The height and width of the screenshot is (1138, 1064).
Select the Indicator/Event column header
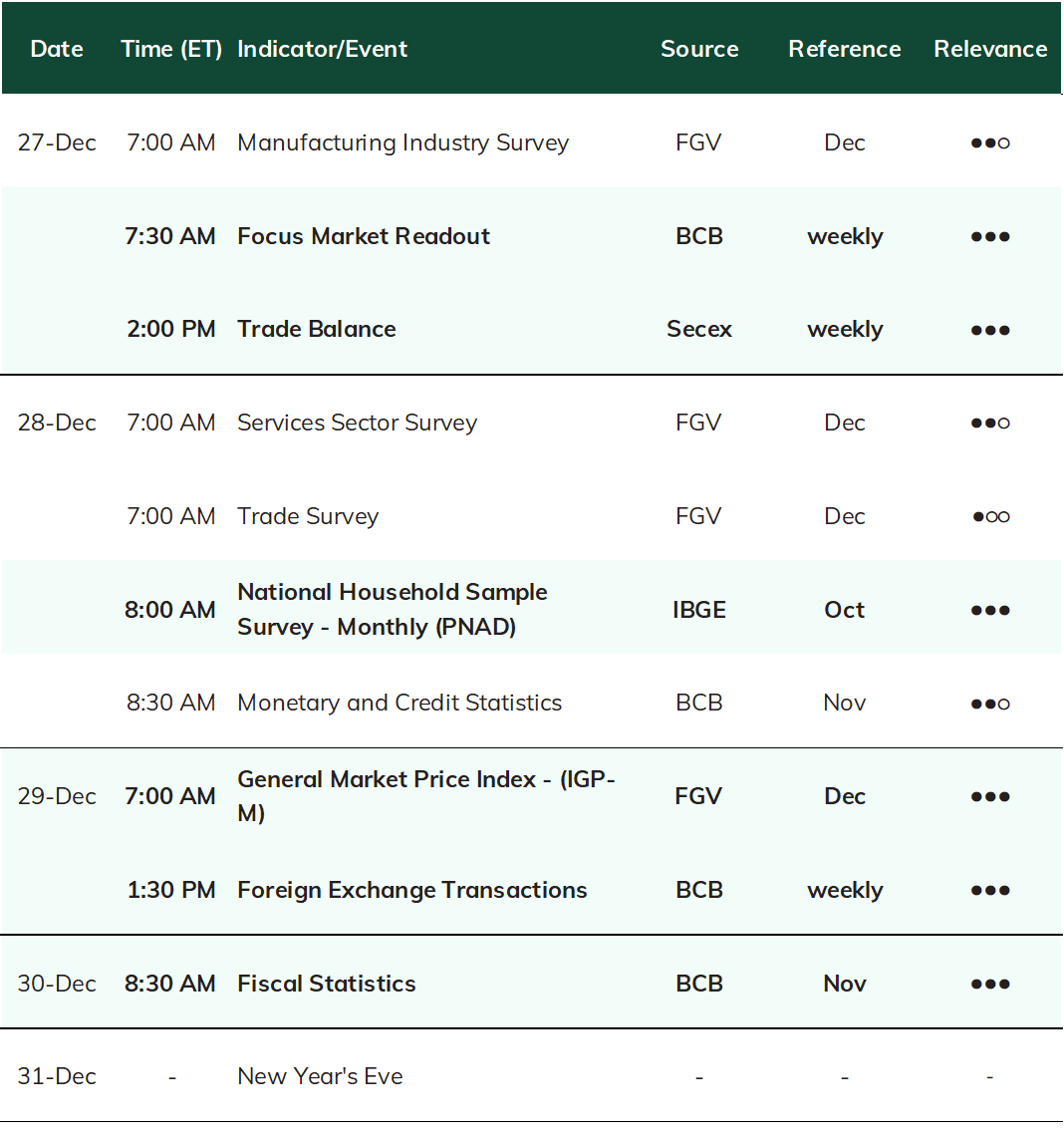pos(322,49)
